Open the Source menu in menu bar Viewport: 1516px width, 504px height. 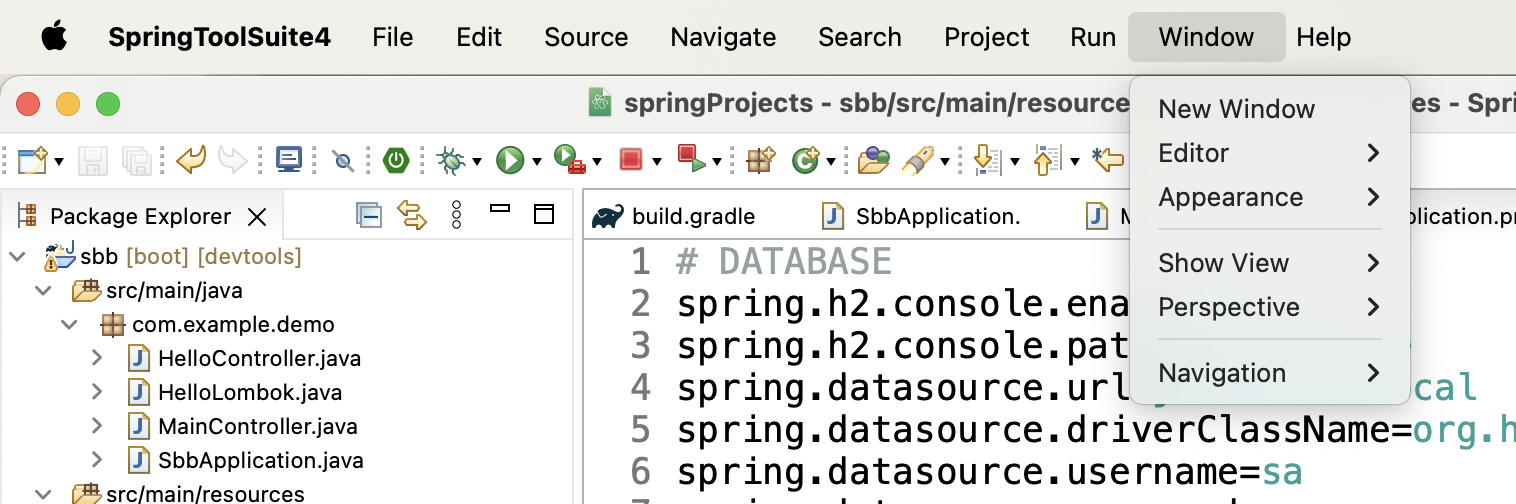pos(586,37)
